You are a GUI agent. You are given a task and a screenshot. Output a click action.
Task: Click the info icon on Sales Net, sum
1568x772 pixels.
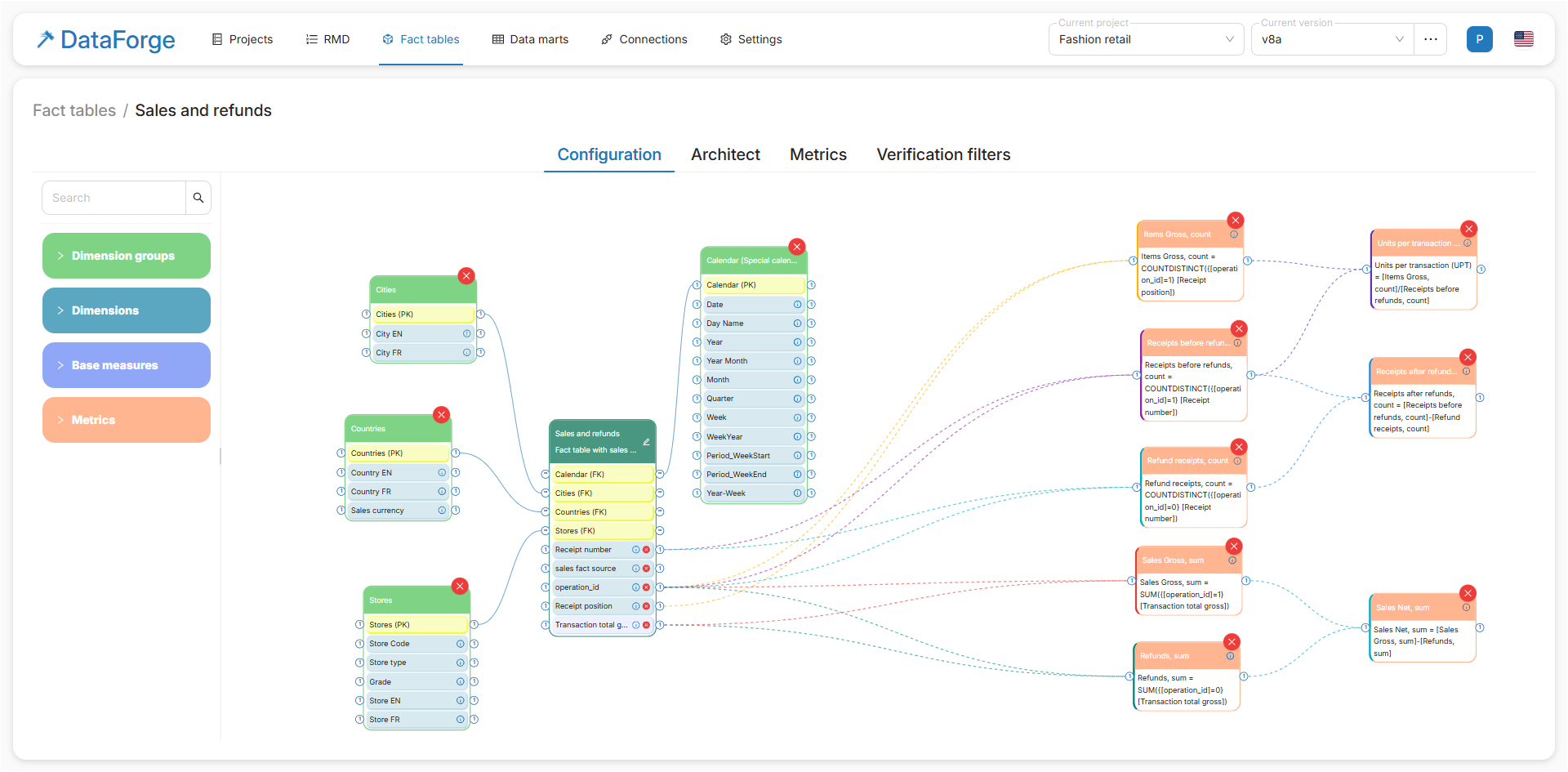pyautogui.click(x=1466, y=608)
